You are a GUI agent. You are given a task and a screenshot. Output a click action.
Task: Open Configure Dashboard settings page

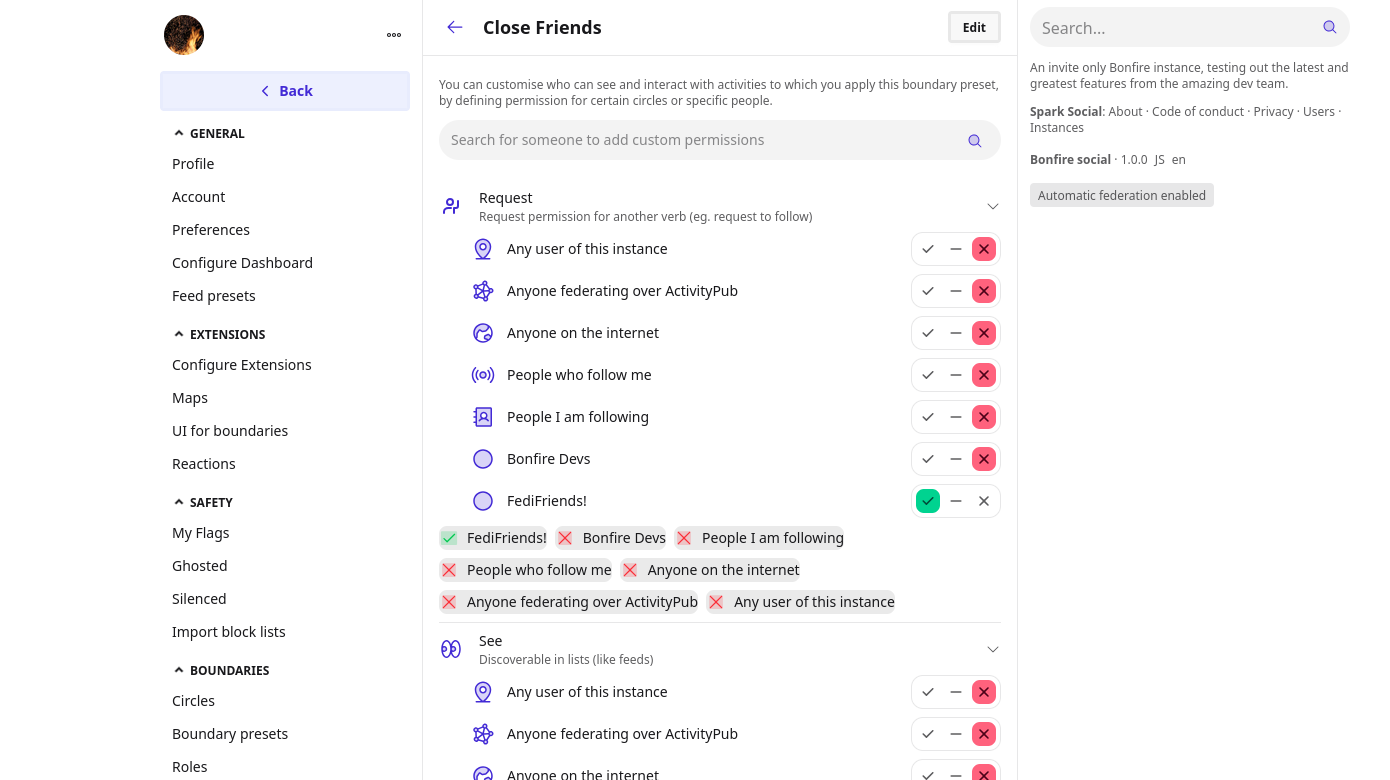[242, 263]
